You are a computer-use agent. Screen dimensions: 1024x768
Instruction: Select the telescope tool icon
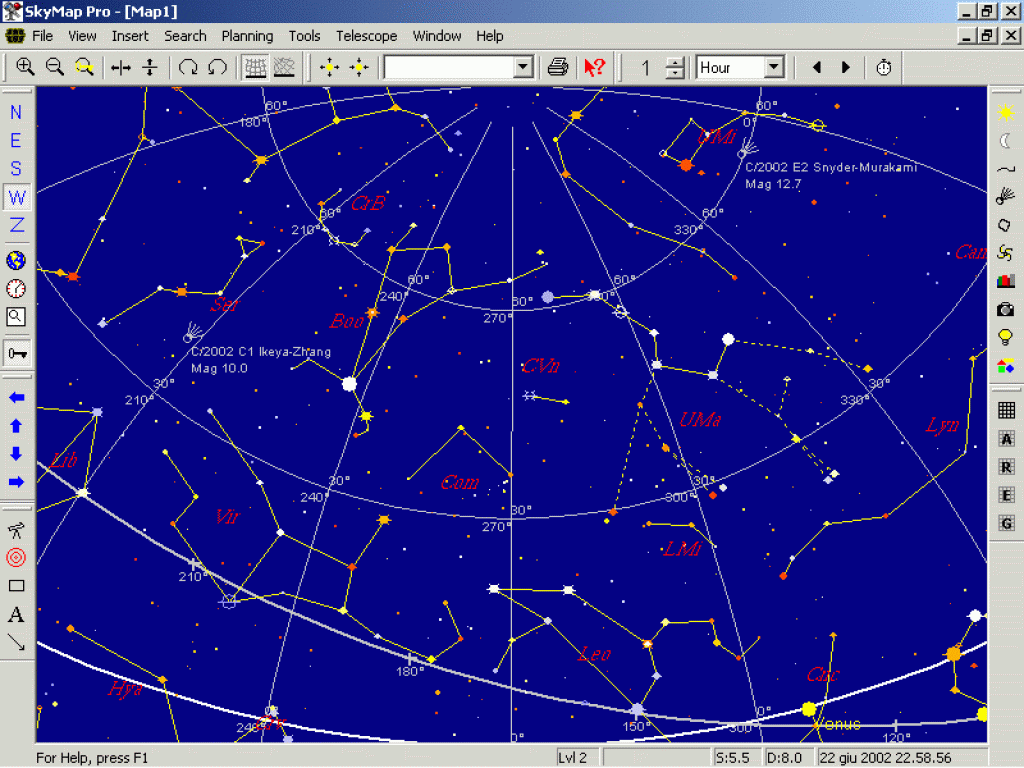coord(16,529)
